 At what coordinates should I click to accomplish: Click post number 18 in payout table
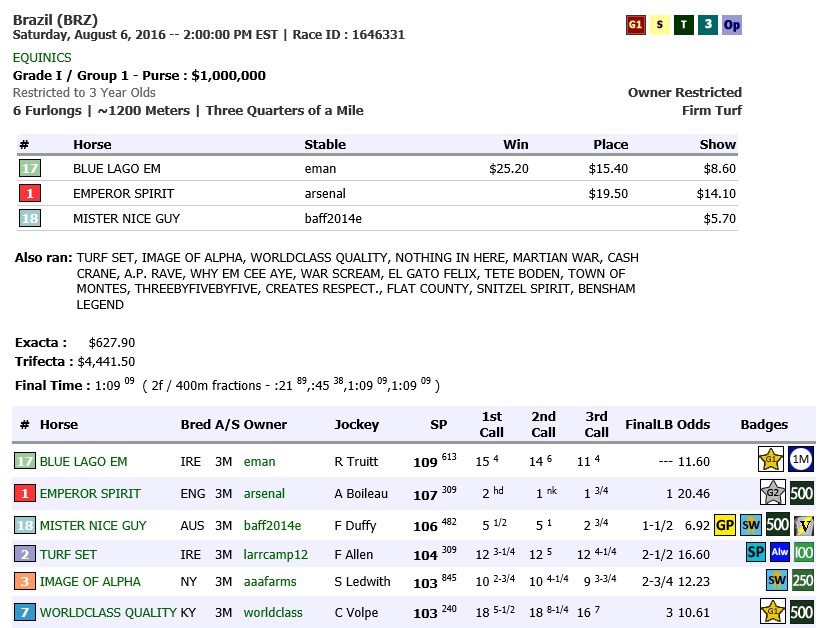29,218
